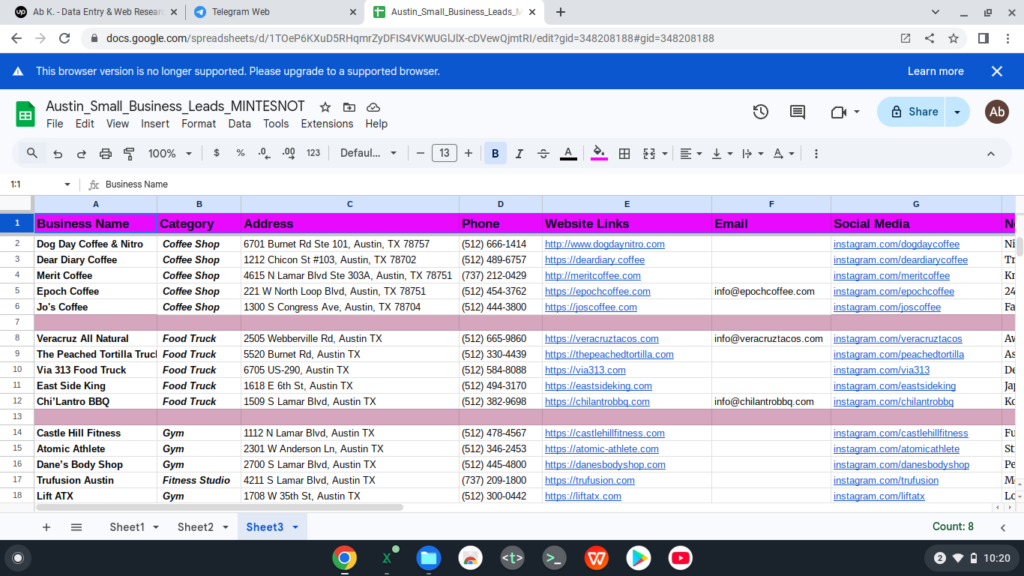
Task: Expand the Share options arrow
Action: click(x=958, y=112)
